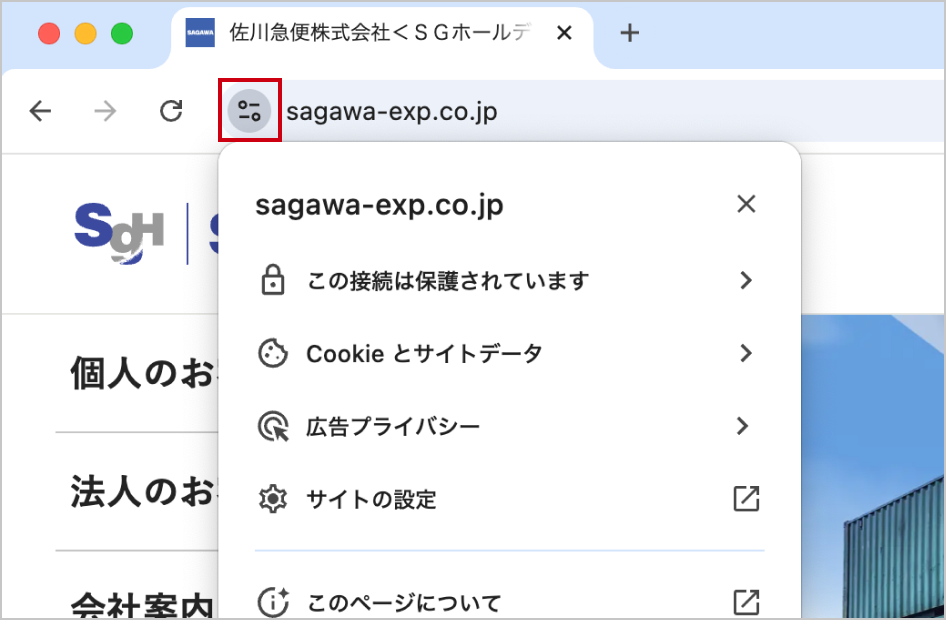Click the gear icon for site settings
The height and width of the screenshot is (620, 946).
[x=273, y=499]
